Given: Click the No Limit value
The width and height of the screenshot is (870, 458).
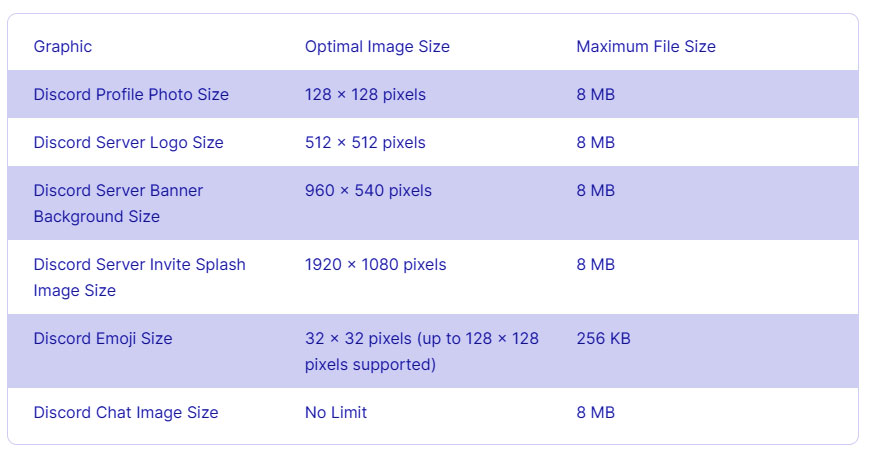Looking at the screenshot, I should pos(336,412).
